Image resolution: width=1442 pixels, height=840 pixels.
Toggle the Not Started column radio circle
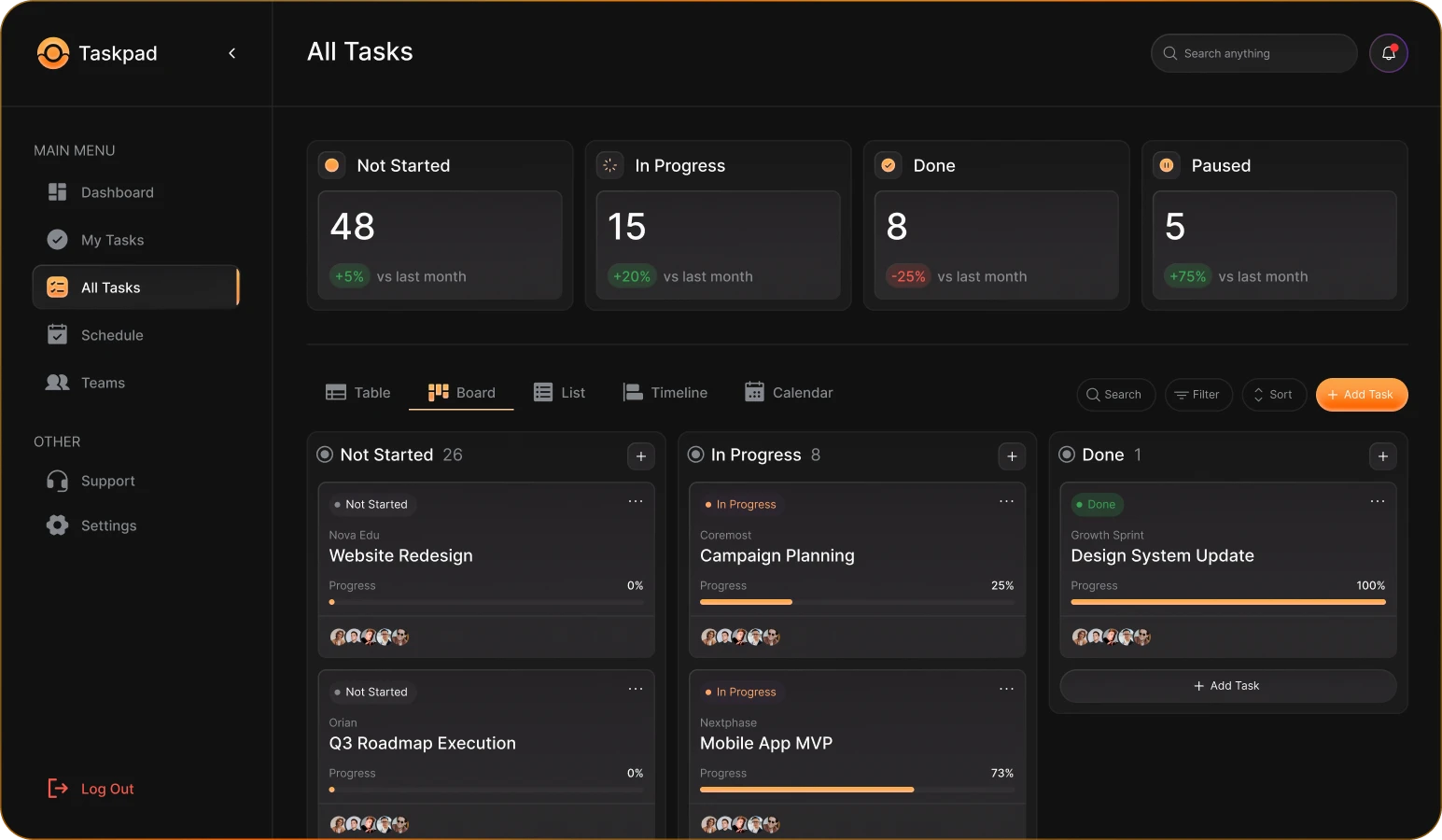tap(325, 455)
